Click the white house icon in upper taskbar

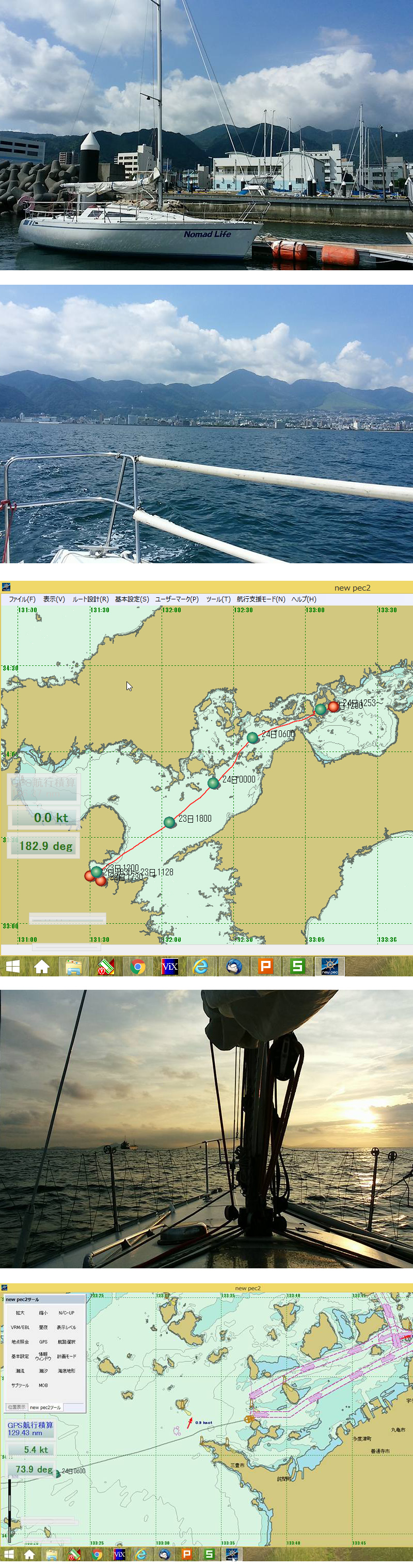point(41,967)
